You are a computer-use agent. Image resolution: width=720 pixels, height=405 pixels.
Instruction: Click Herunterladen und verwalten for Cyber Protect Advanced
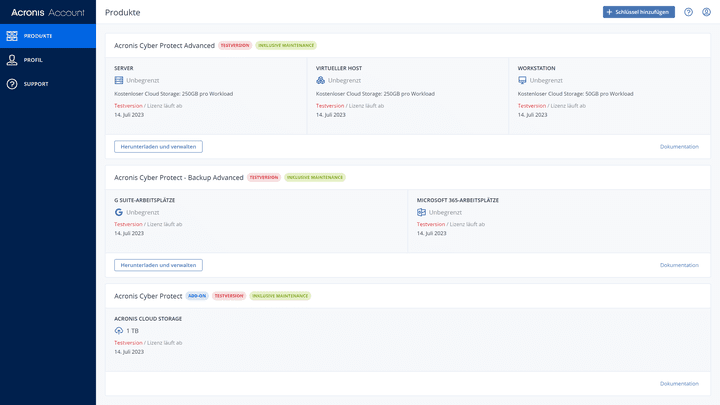158,146
